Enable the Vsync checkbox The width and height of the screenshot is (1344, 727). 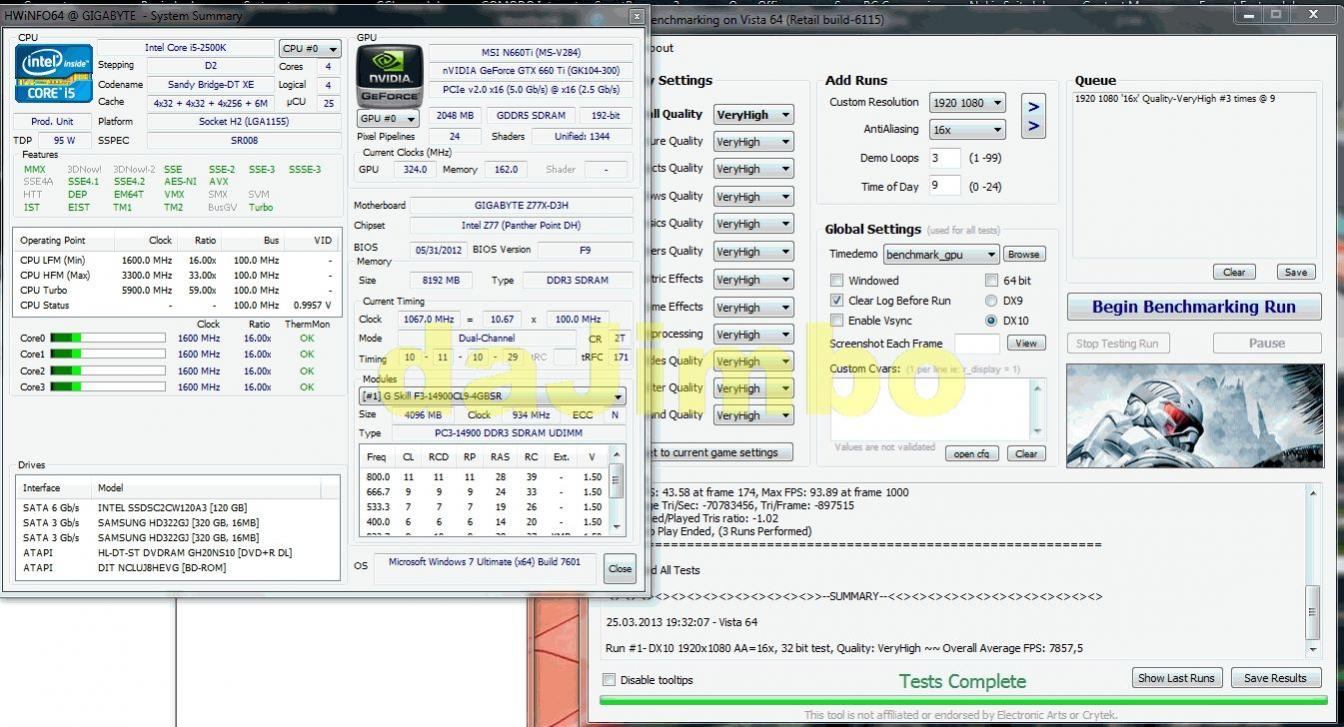pos(837,320)
